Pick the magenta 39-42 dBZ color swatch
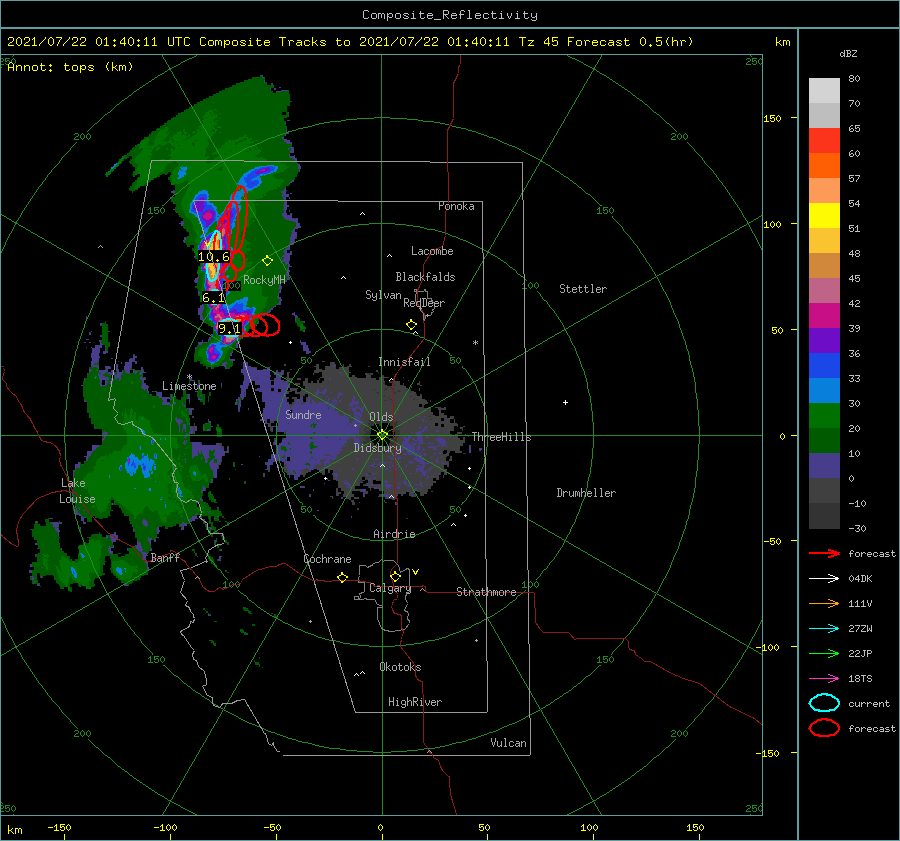Image resolution: width=900 pixels, height=841 pixels. (x=824, y=315)
